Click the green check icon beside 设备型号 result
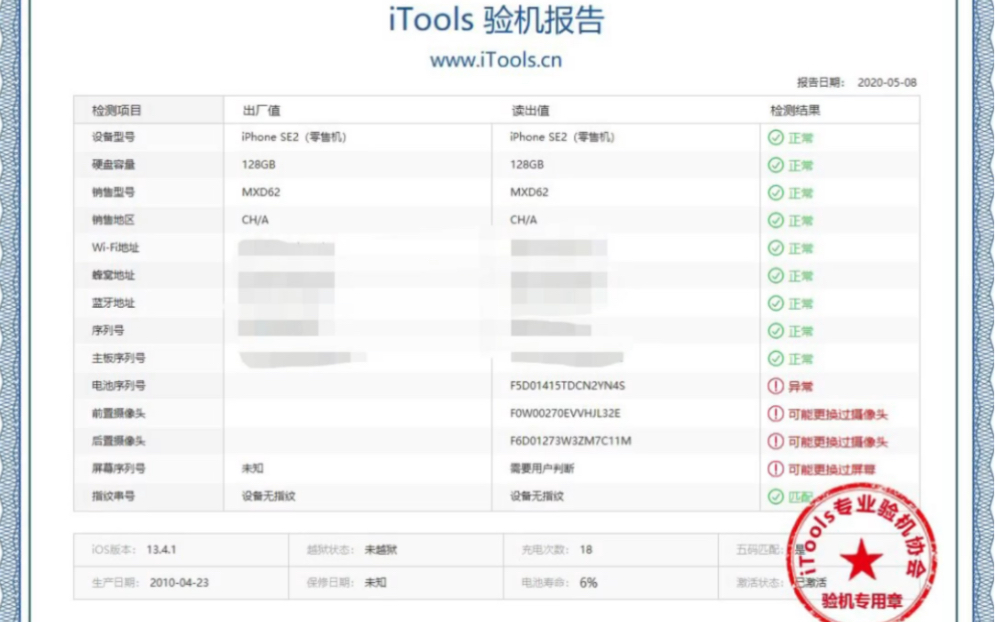The height and width of the screenshot is (622, 995). [x=775, y=137]
